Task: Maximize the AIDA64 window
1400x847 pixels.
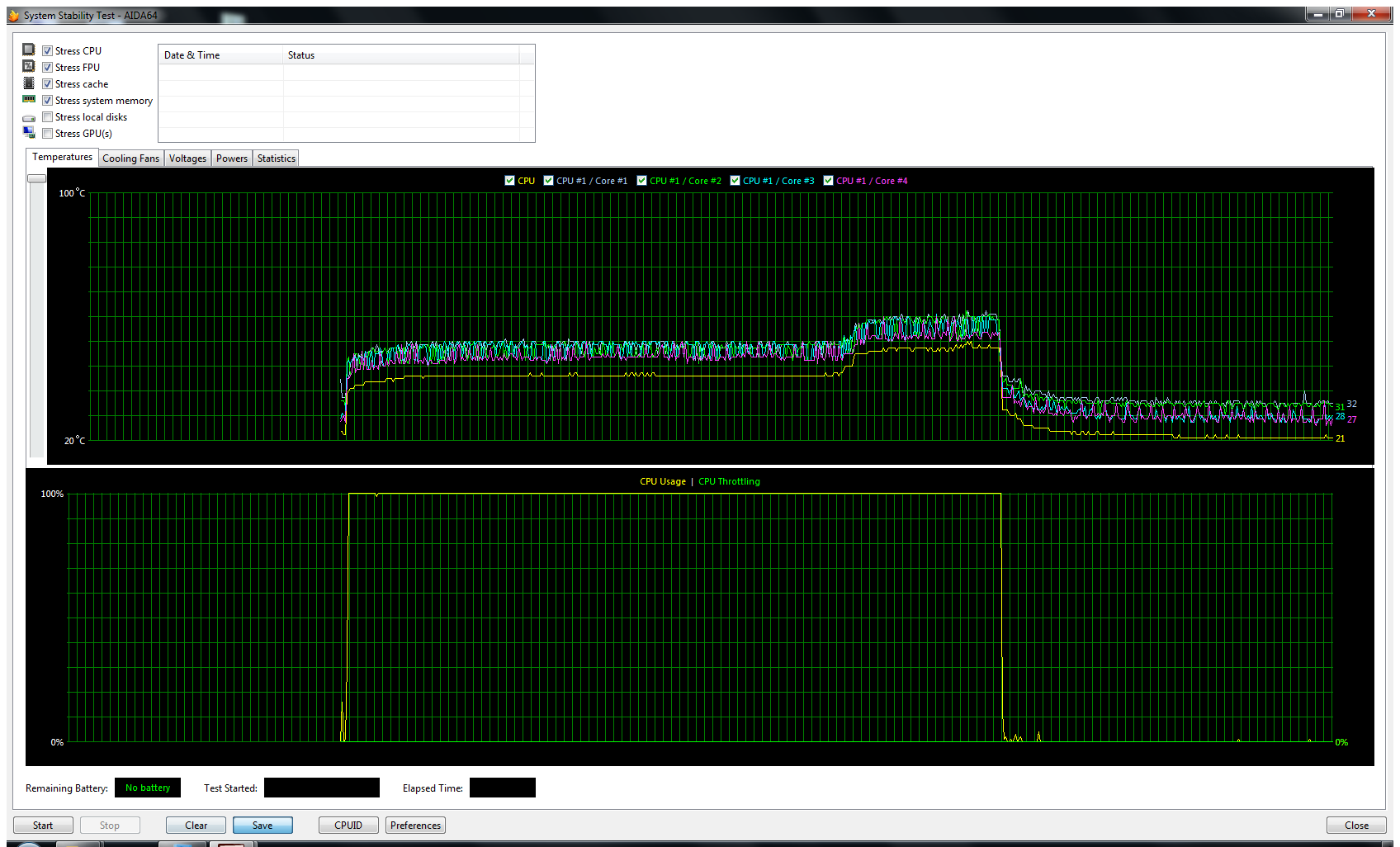Action: tap(1340, 13)
